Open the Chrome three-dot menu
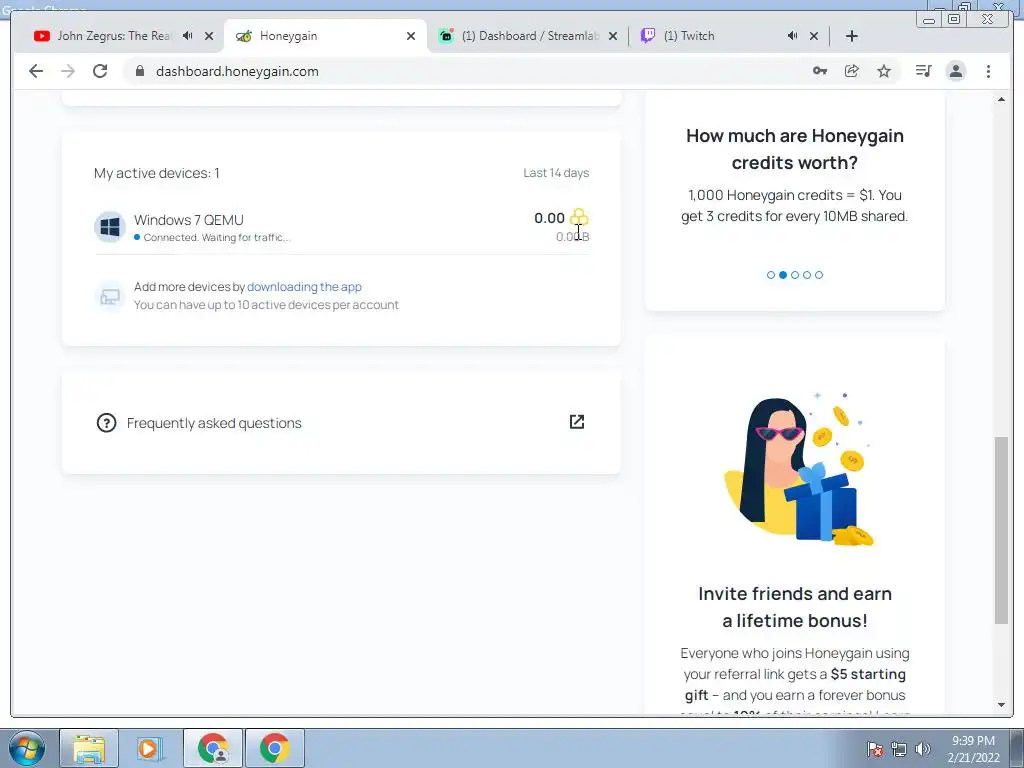The height and width of the screenshot is (768, 1024). (x=988, y=71)
